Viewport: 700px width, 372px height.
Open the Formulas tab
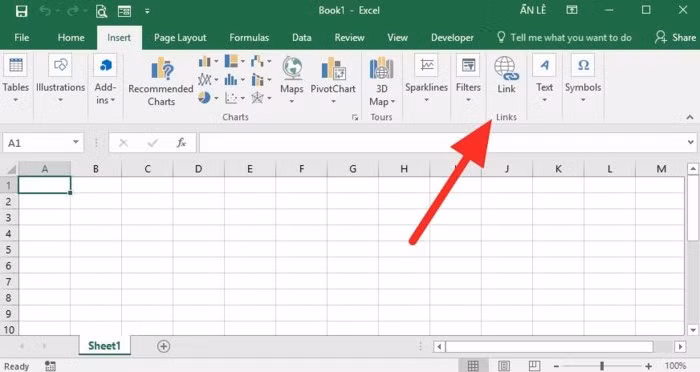click(x=249, y=38)
